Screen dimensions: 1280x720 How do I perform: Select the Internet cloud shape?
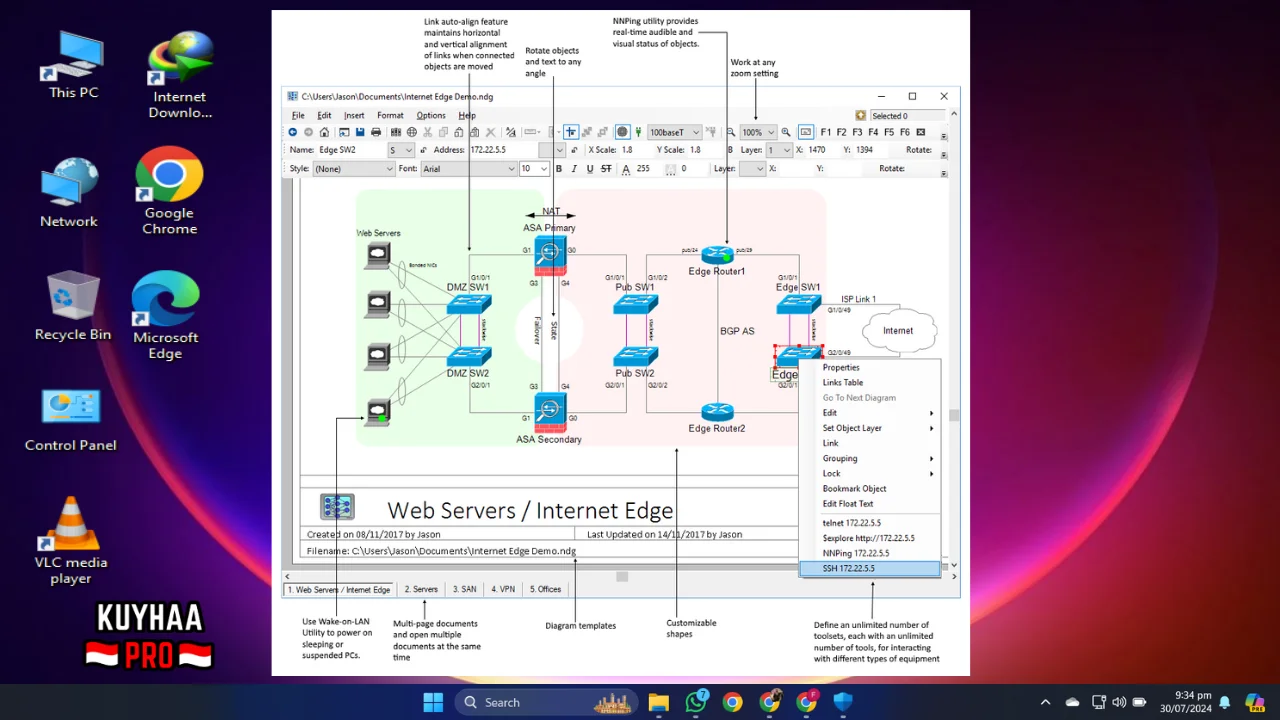(x=898, y=331)
